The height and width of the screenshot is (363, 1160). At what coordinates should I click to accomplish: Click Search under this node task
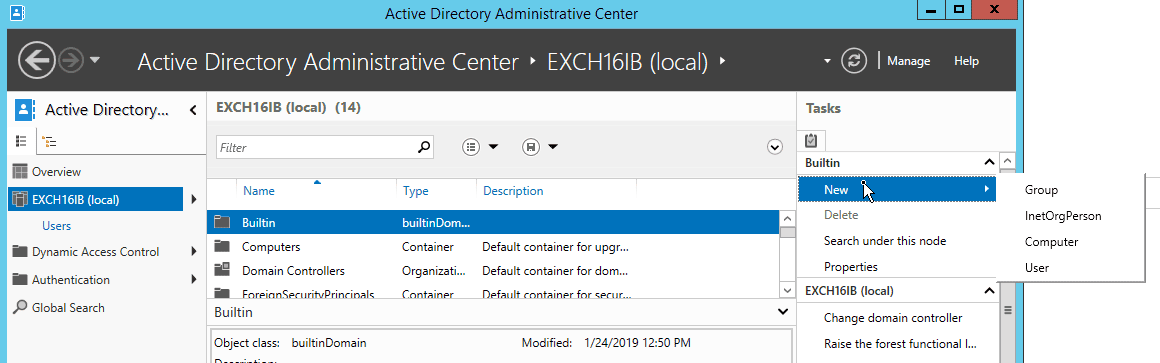coord(885,240)
